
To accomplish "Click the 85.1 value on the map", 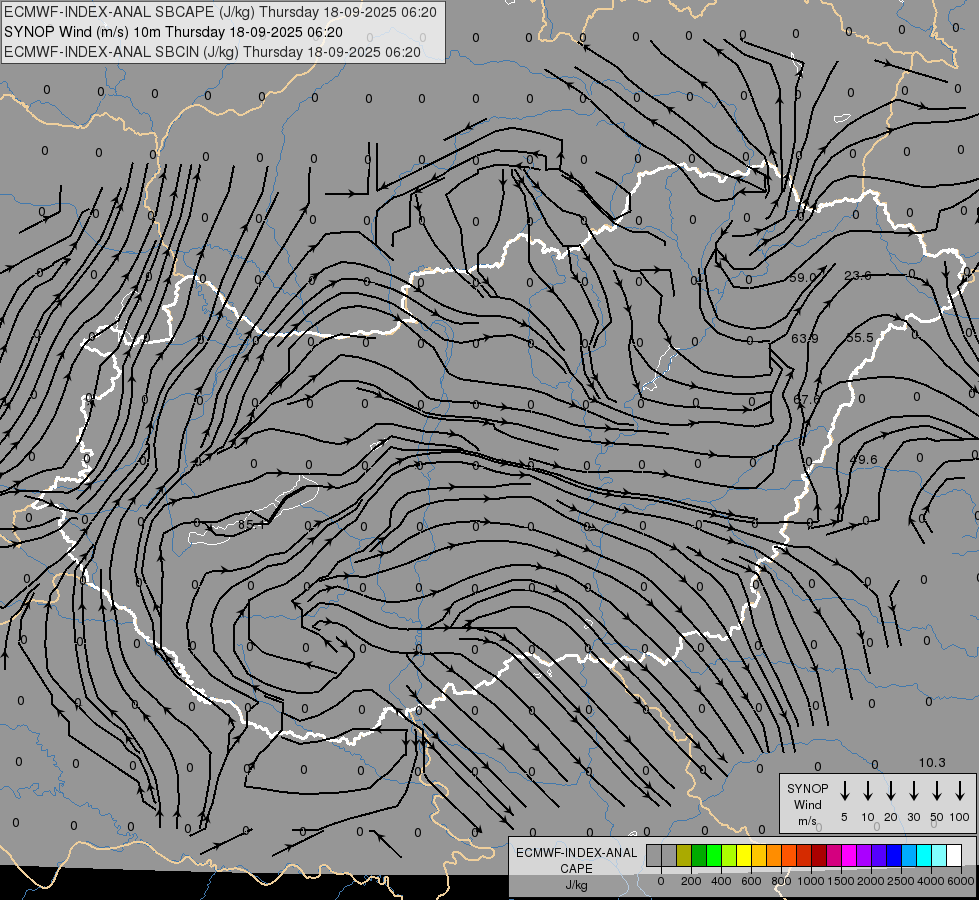I will (251, 525).
